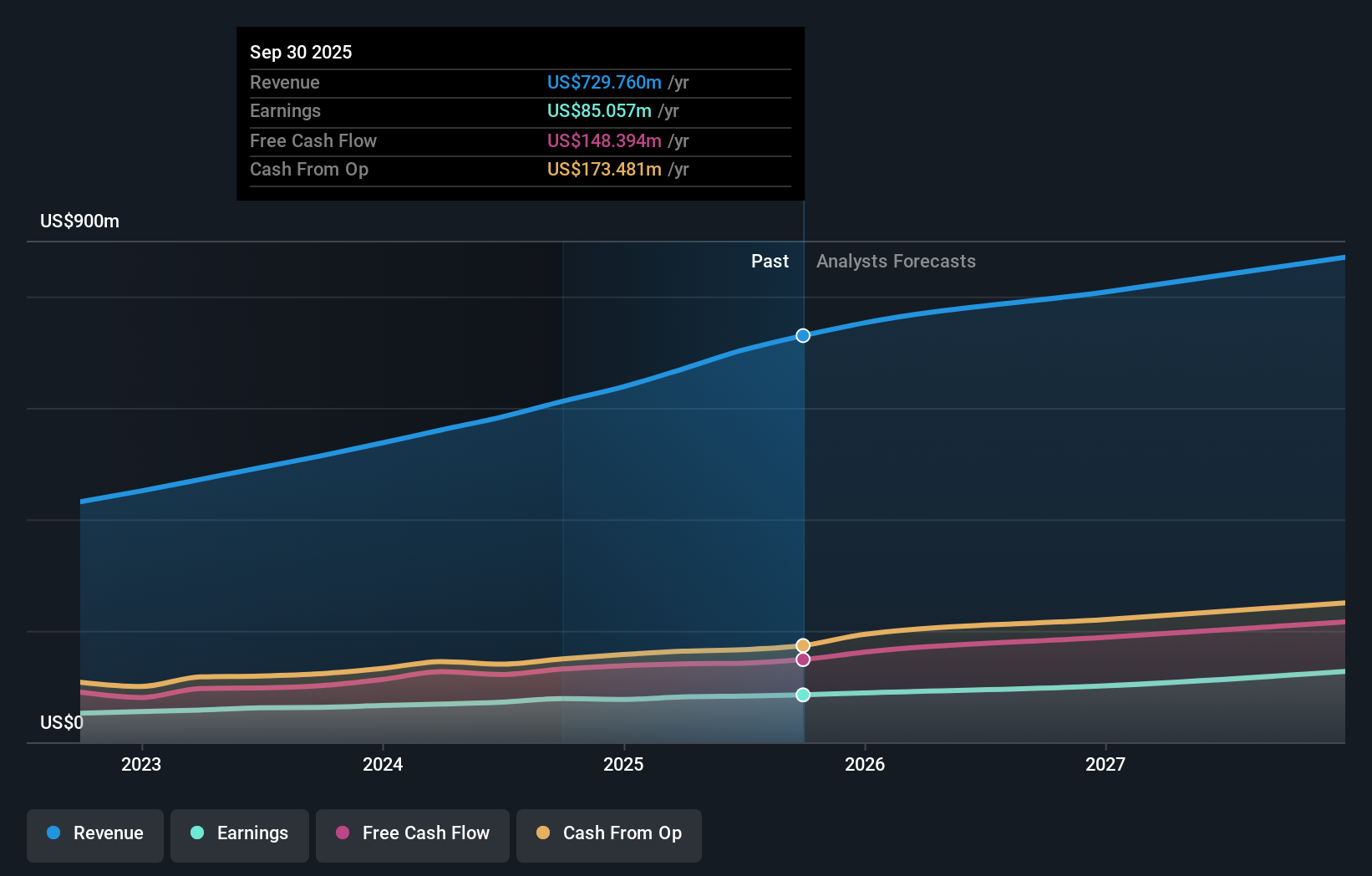
Task: Click the Past section label
Action: point(770,262)
